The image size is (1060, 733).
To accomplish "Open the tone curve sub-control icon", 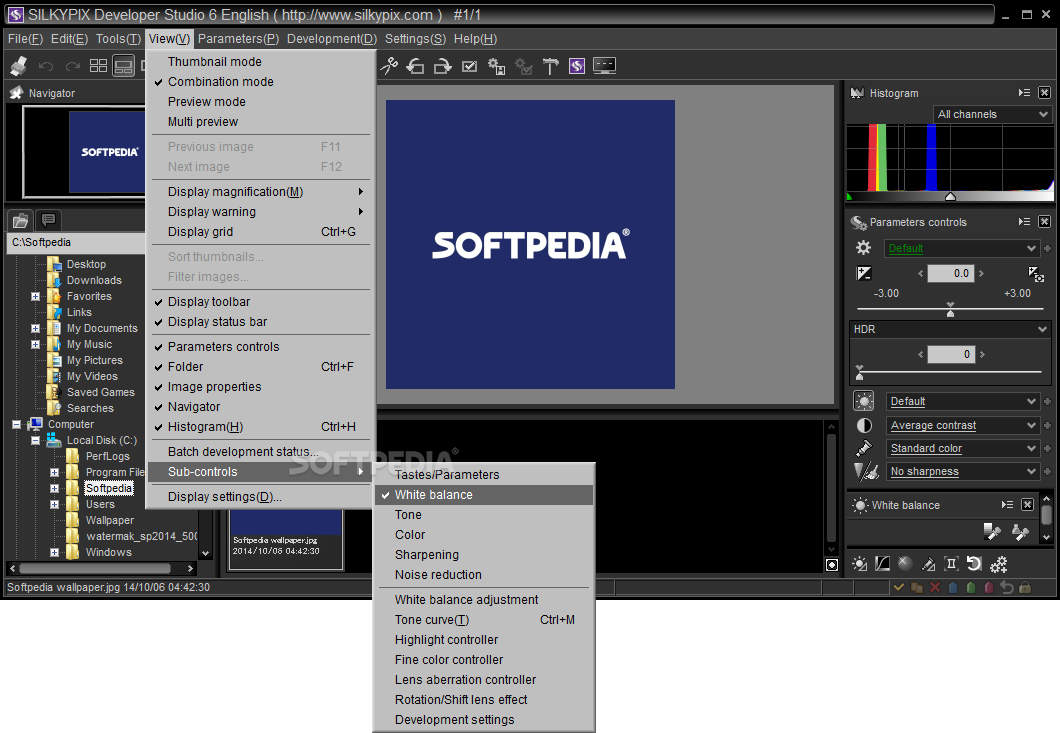I will click(882, 563).
